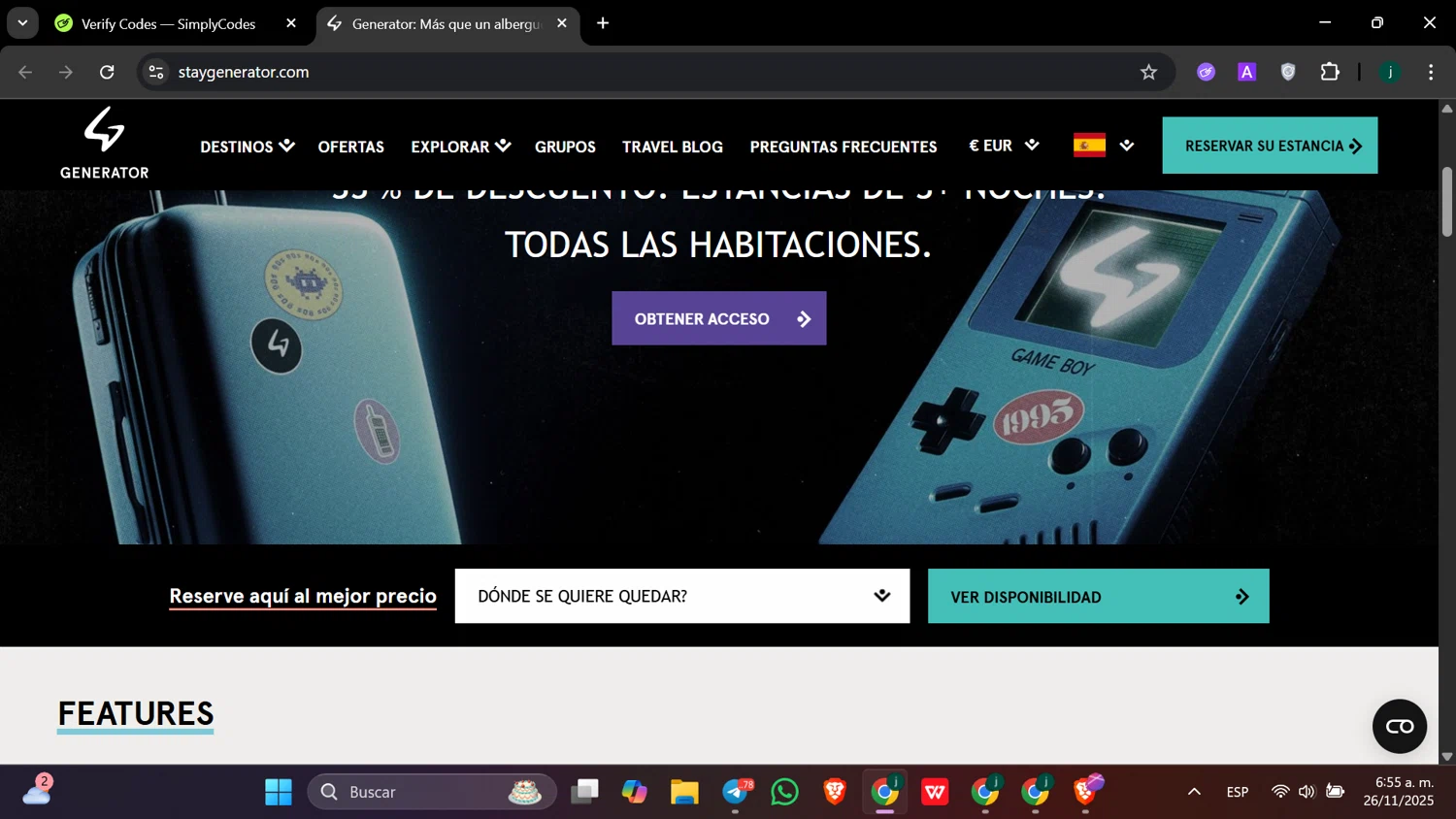The height and width of the screenshot is (819, 1456).
Task: Open the Windows Start menu
Action: coord(279,792)
